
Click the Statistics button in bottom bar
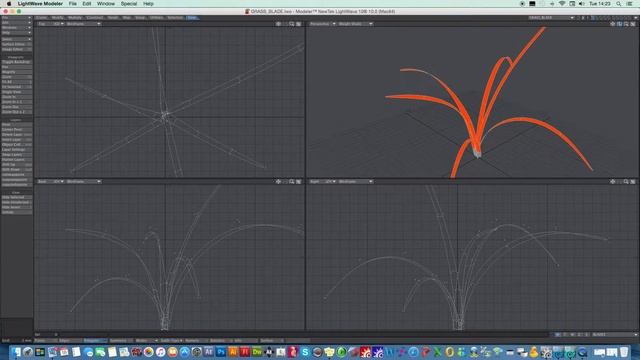[221, 340]
